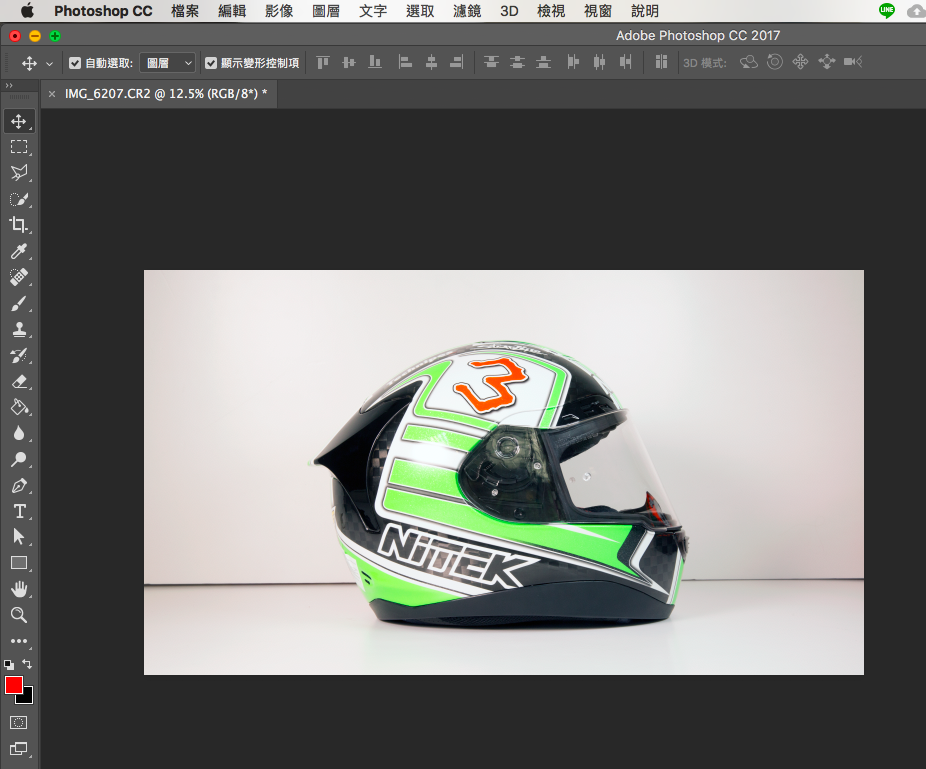Open the 濾鏡 menu
The height and width of the screenshot is (769, 926).
pos(467,11)
